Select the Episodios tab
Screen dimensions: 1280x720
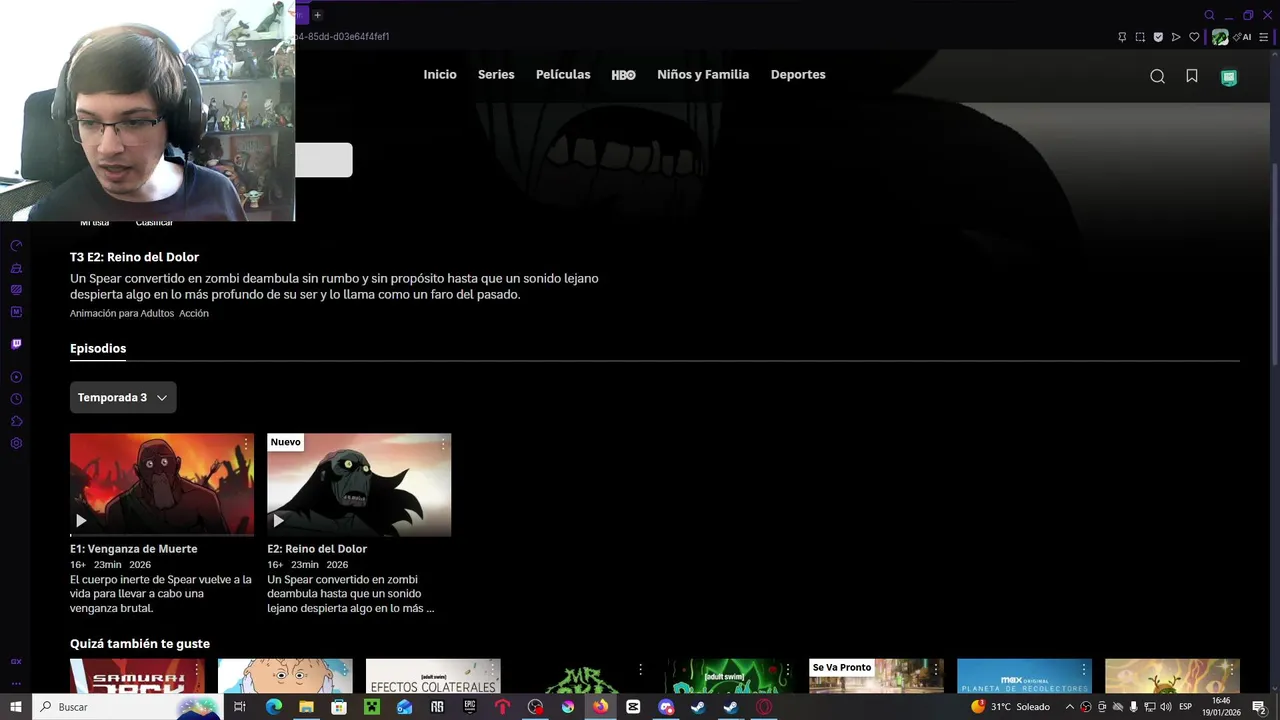coord(98,348)
